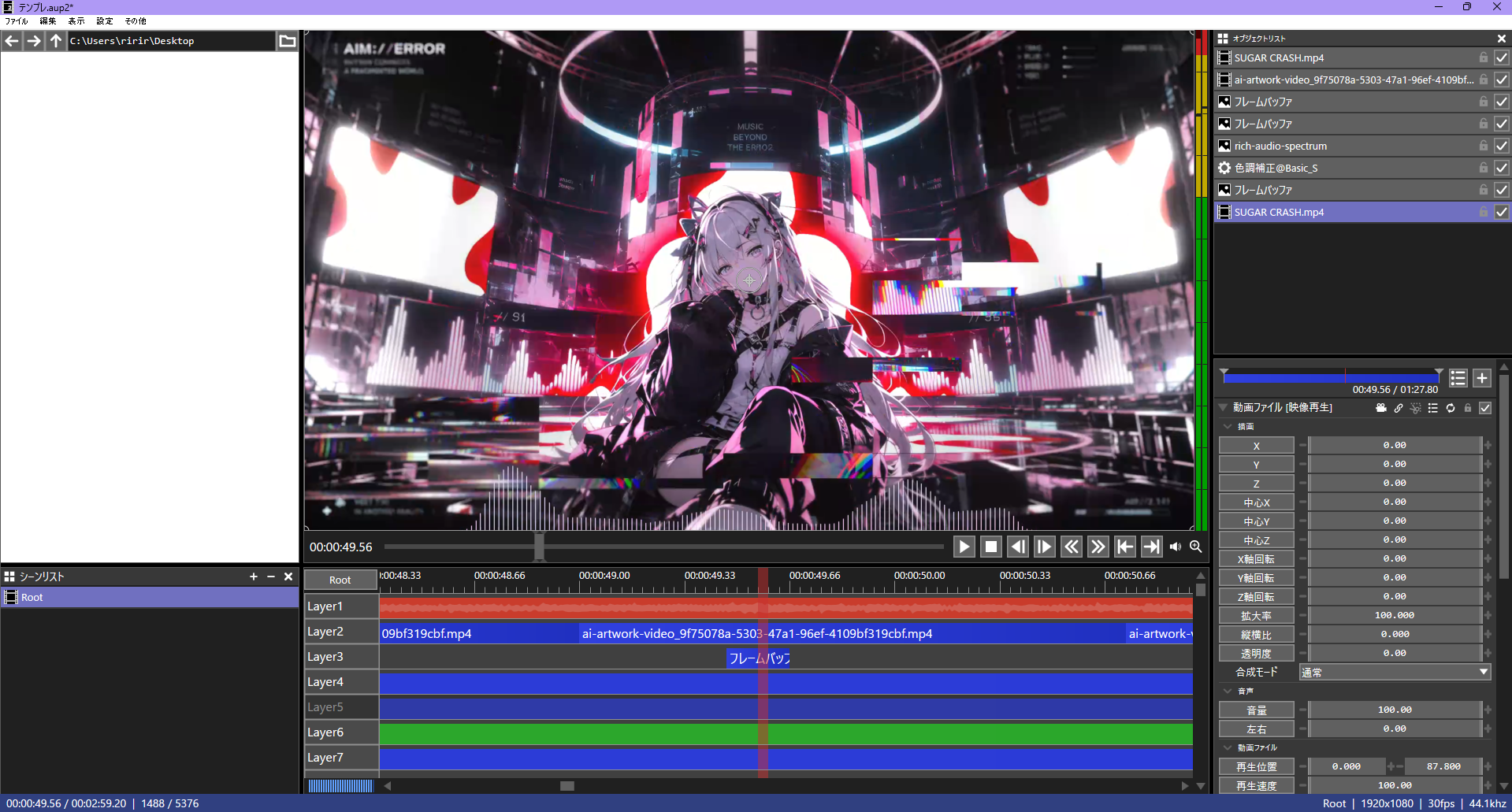This screenshot has width=1512, height=812.
Task: Add a new scene with the plus icon
Action: pos(254,577)
